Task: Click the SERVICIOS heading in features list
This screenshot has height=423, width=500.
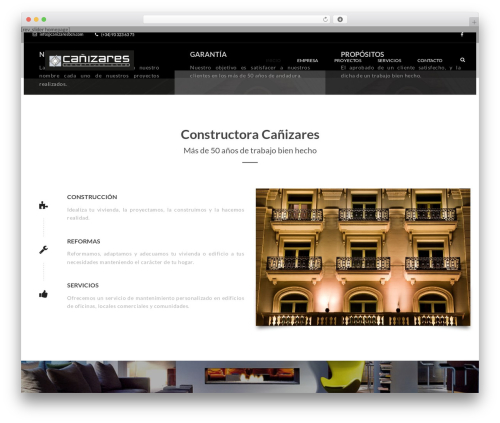Action: [x=83, y=285]
